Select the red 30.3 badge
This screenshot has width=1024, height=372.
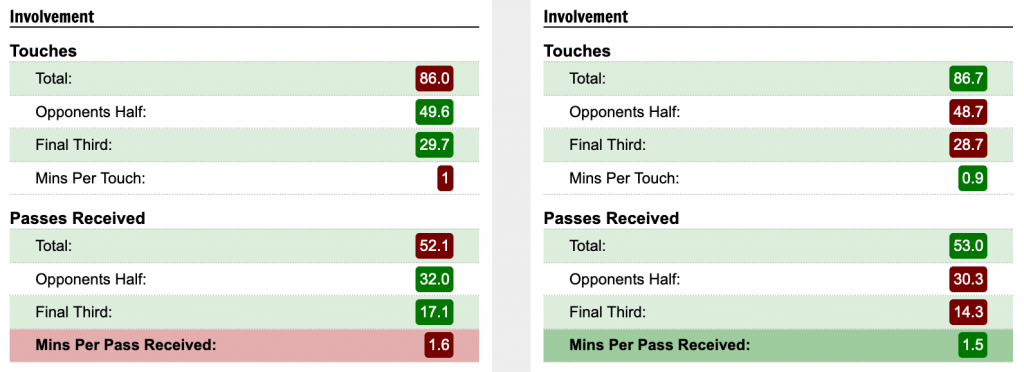tap(968, 279)
